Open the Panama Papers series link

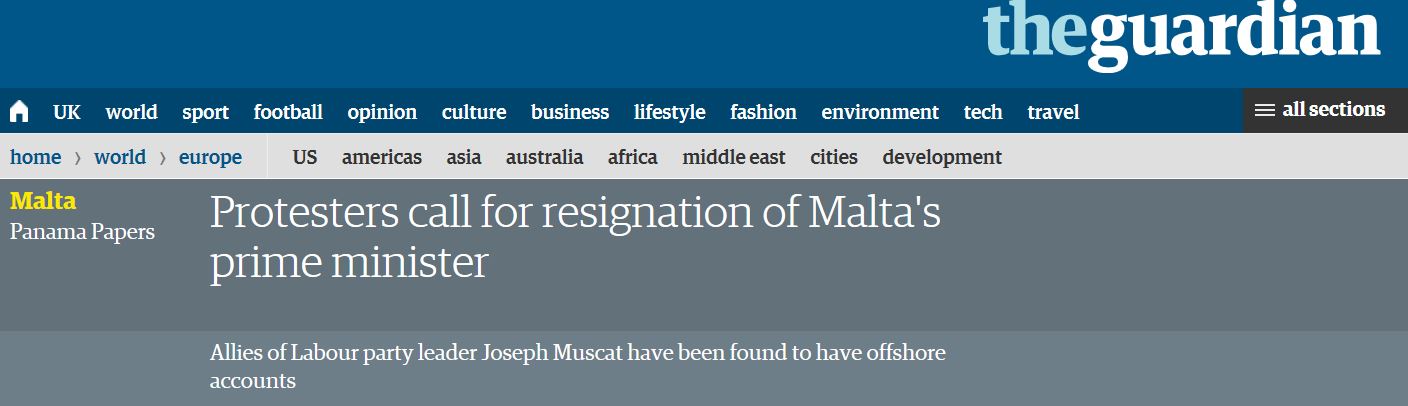pyautogui.click(x=82, y=232)
